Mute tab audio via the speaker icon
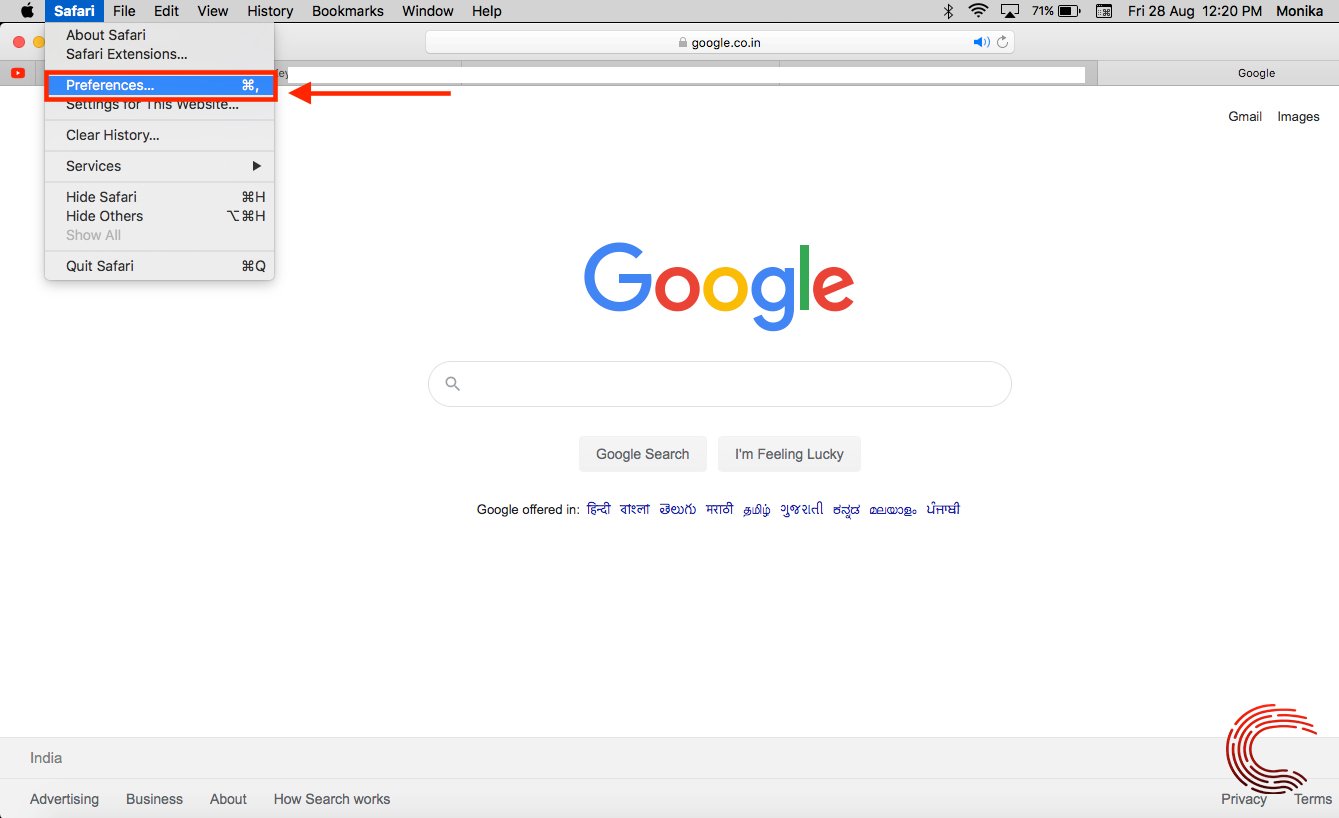 pos(981,42)
